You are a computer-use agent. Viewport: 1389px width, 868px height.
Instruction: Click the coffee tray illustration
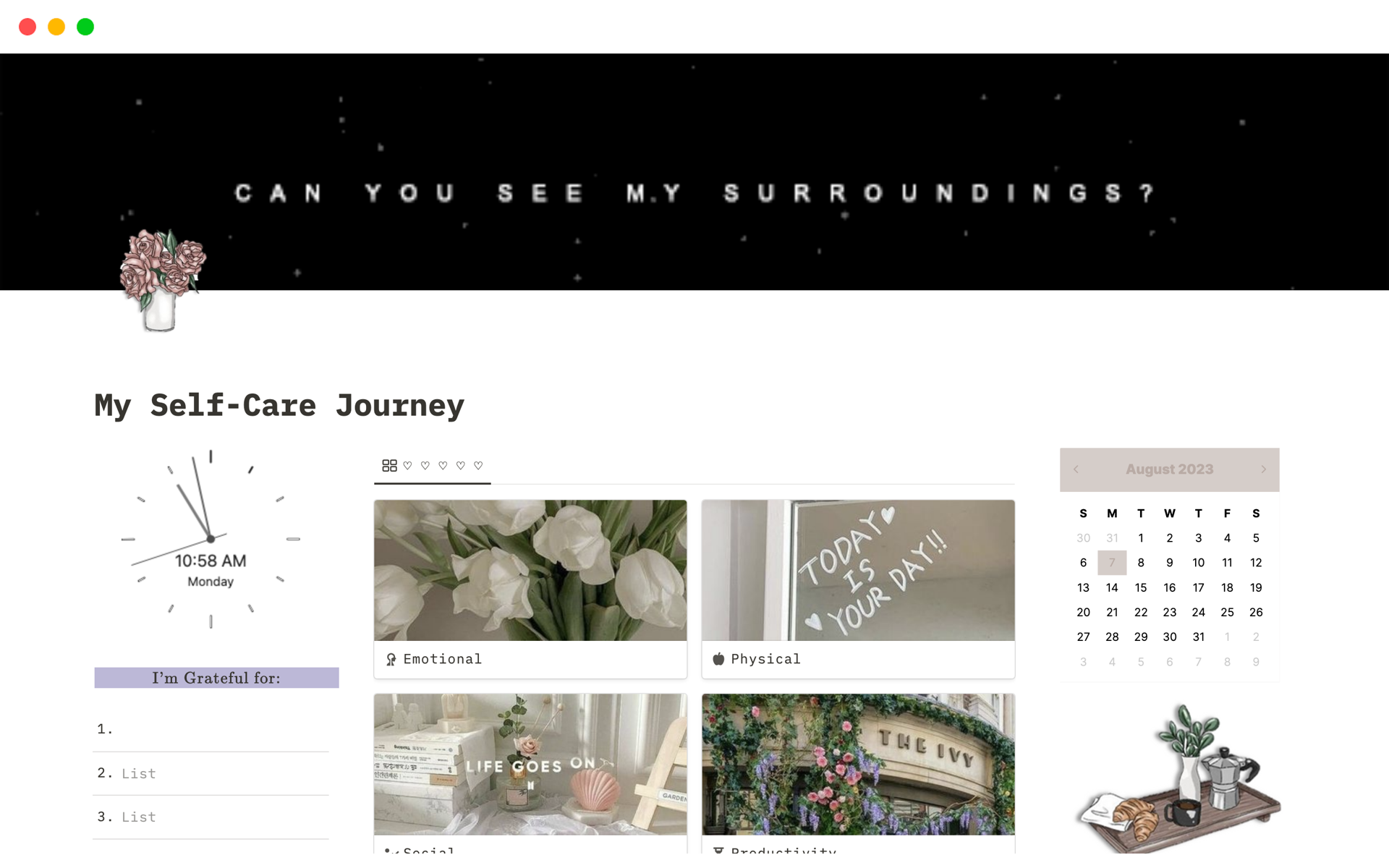(1178, 778)
